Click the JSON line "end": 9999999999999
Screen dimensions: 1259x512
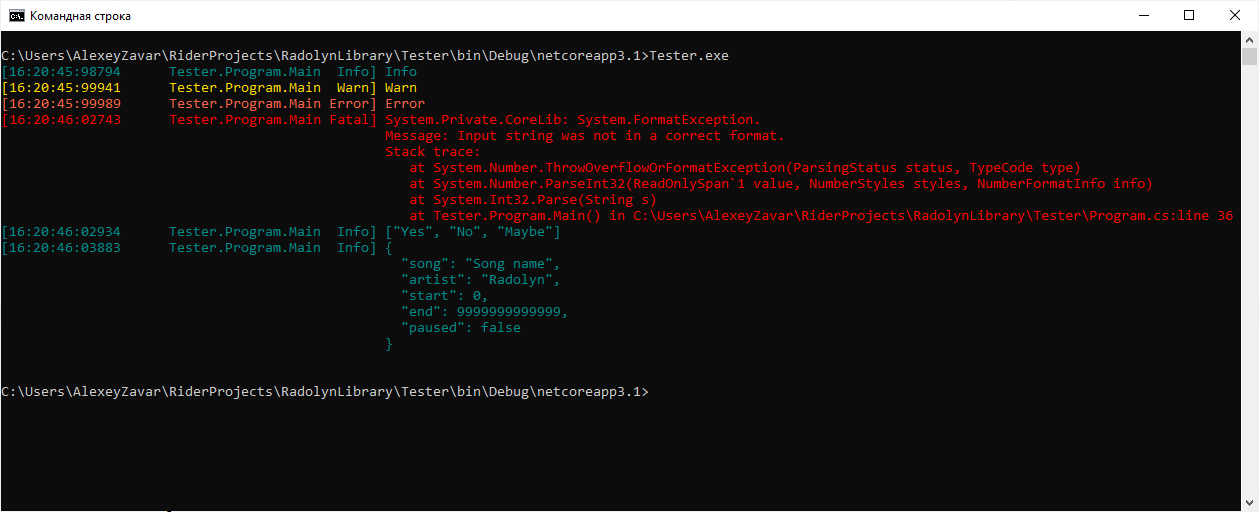[485, 312]
